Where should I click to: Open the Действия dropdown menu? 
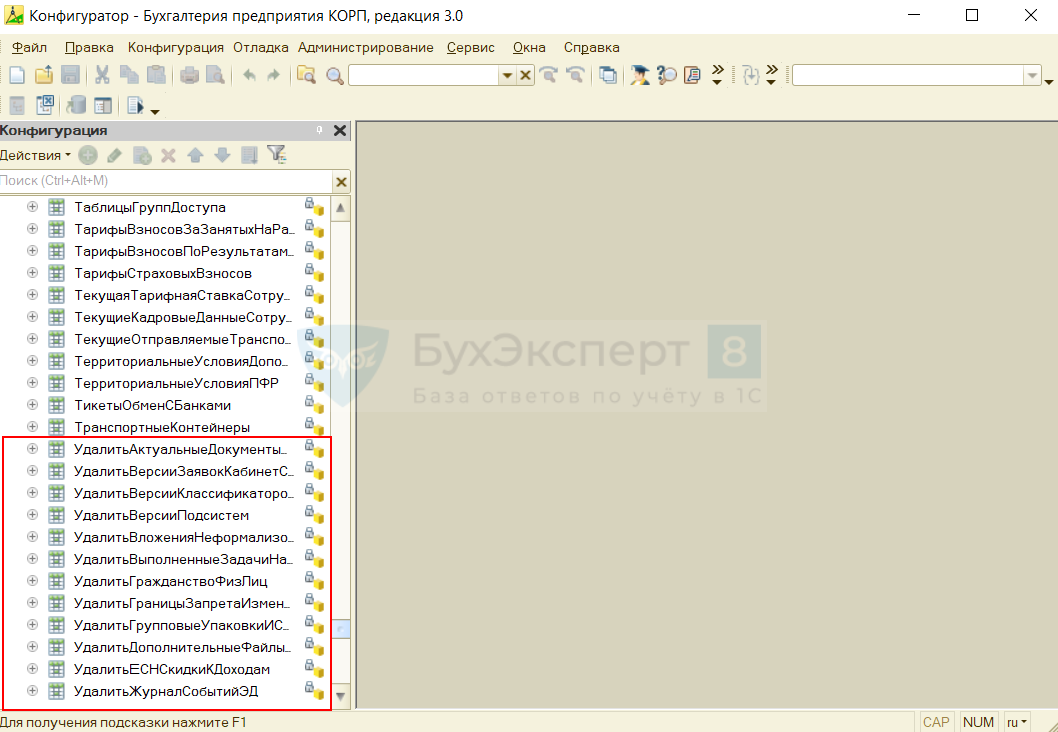(x=36, y=155)
